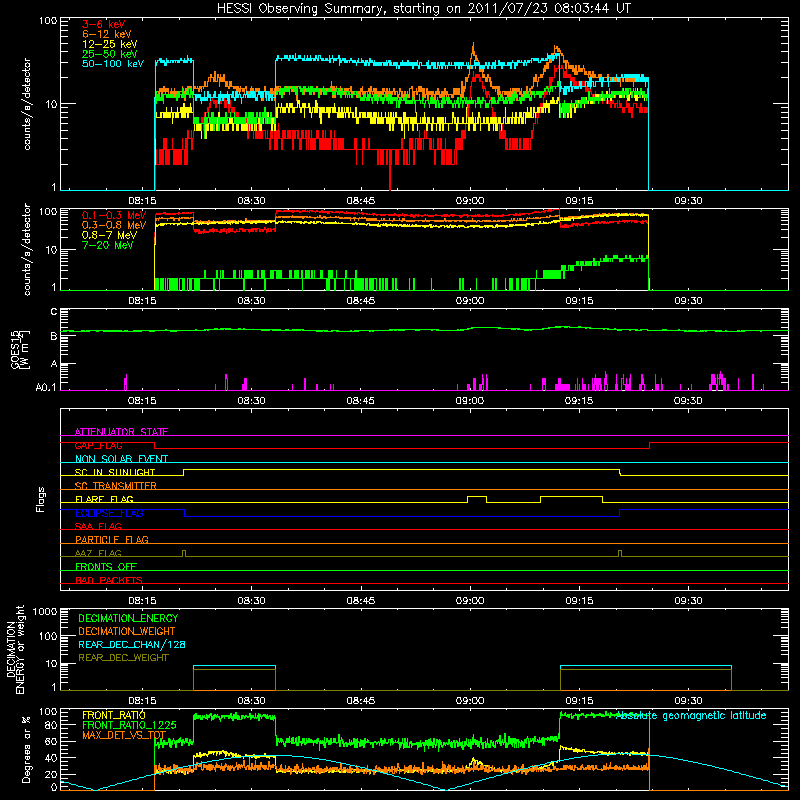Click the orange 6-12 keV peak near 09:00
Screen dimensions: 800x800
coord(473,47)
